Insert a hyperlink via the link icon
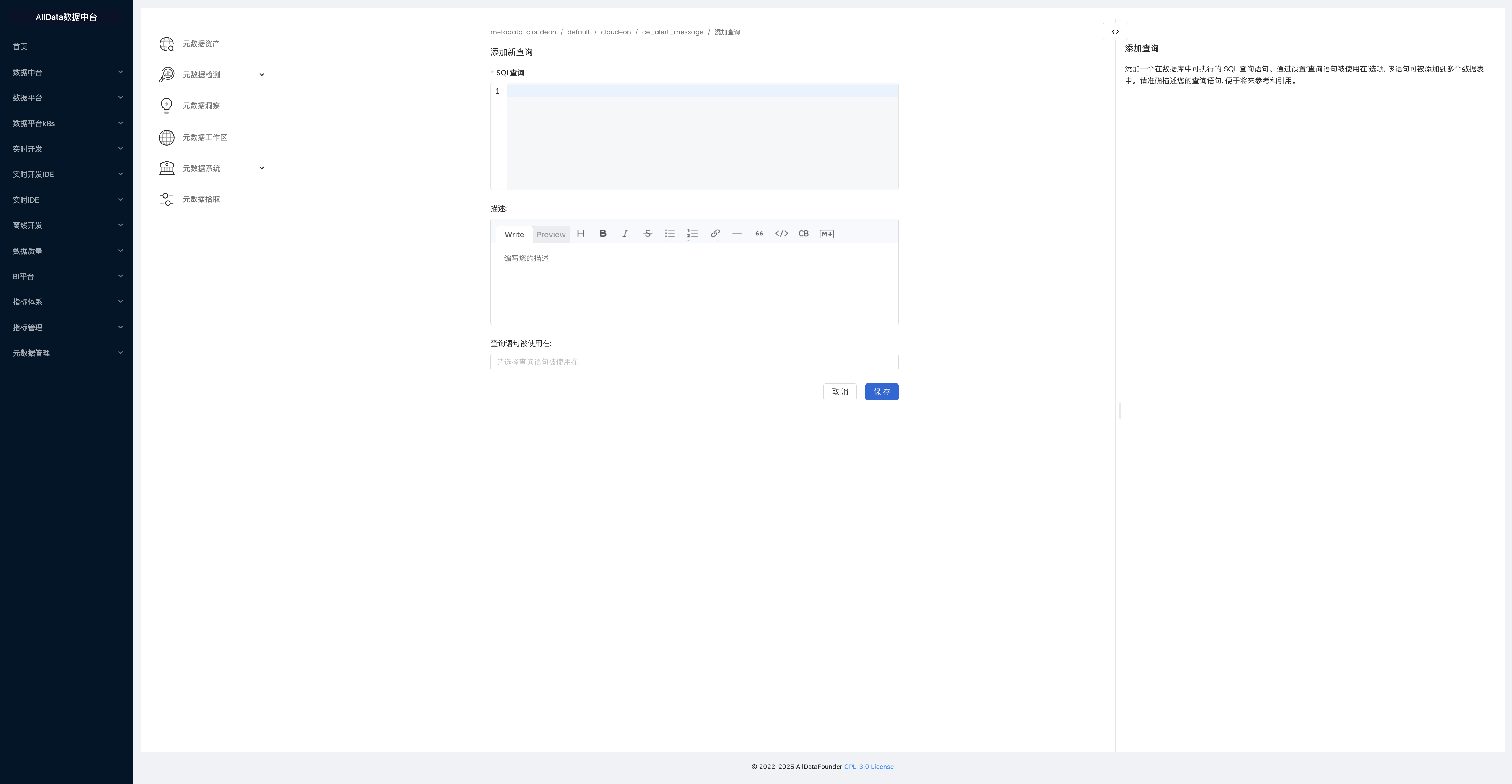Viewport: 1512px width, 784px height. (x=715, y=234)
